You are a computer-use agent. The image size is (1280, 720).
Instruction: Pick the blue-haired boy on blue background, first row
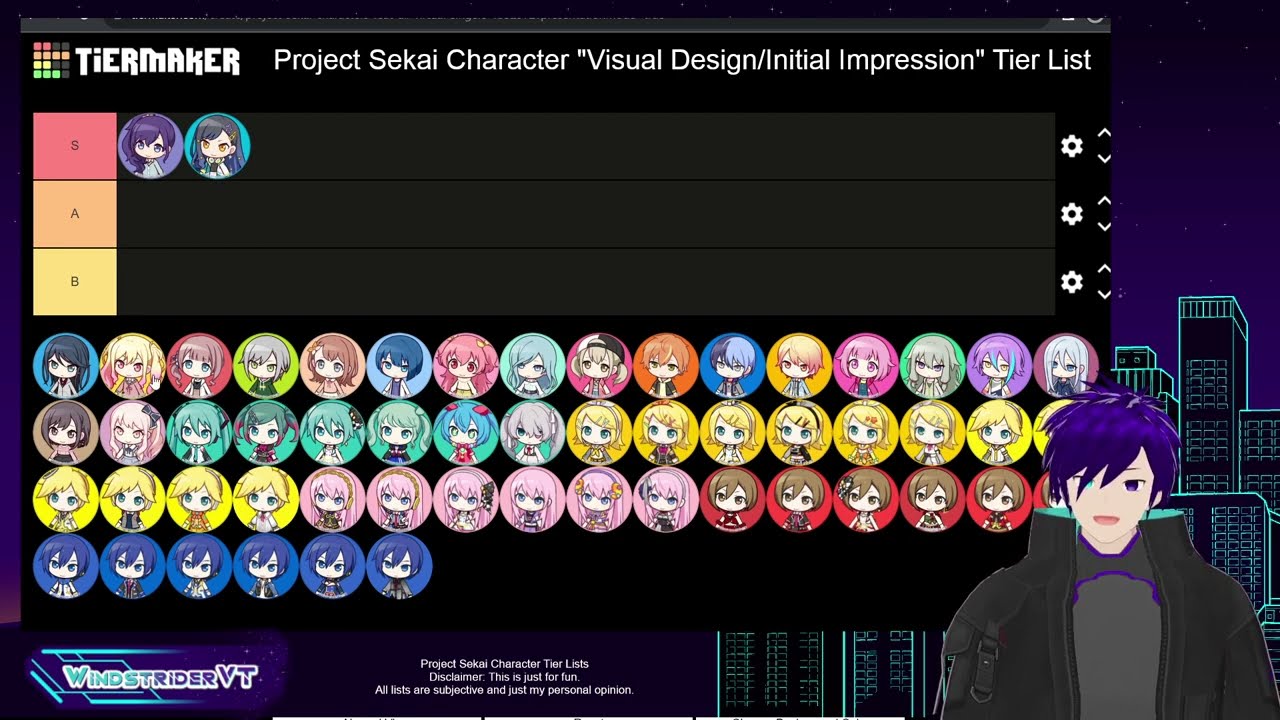[732, 366]
